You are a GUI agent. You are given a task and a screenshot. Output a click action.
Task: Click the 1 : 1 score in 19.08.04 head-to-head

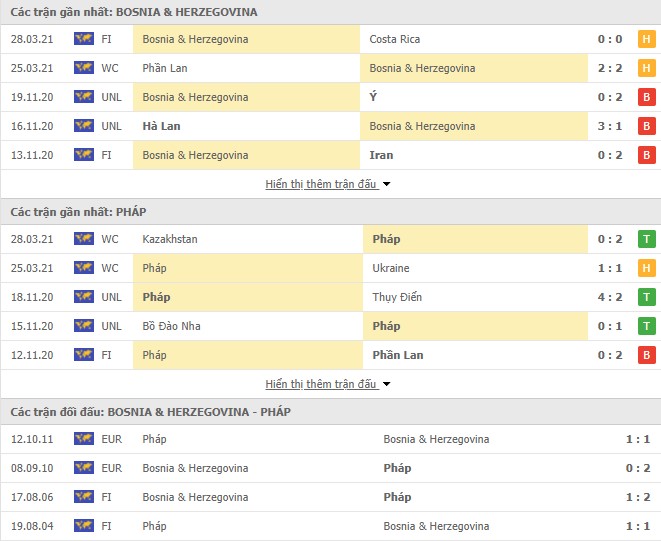(x=638, y=526)
